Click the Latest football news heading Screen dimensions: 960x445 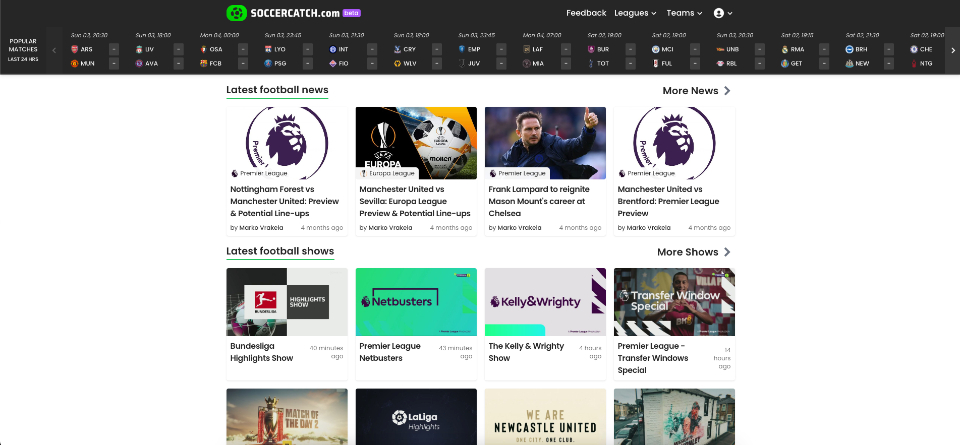coord(277,90)
